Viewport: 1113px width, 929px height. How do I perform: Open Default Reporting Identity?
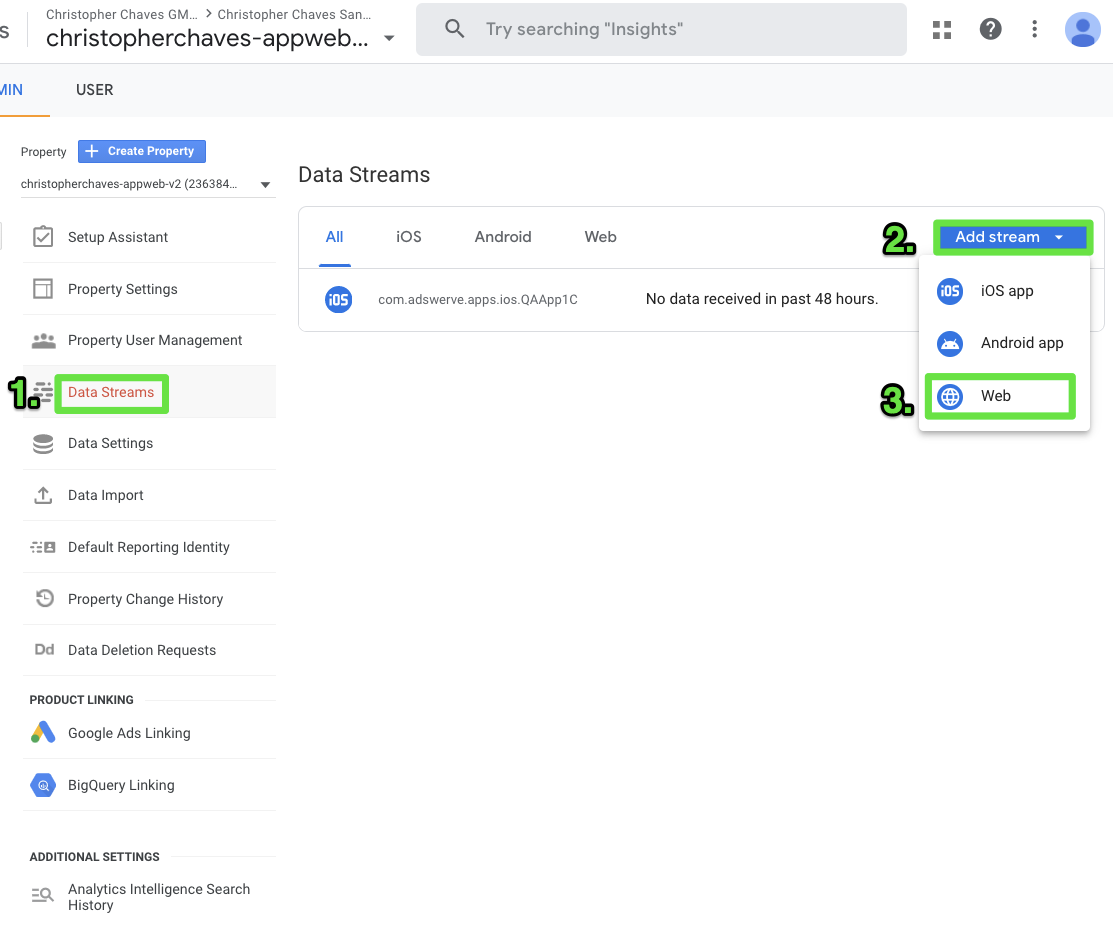pos(150,547)
